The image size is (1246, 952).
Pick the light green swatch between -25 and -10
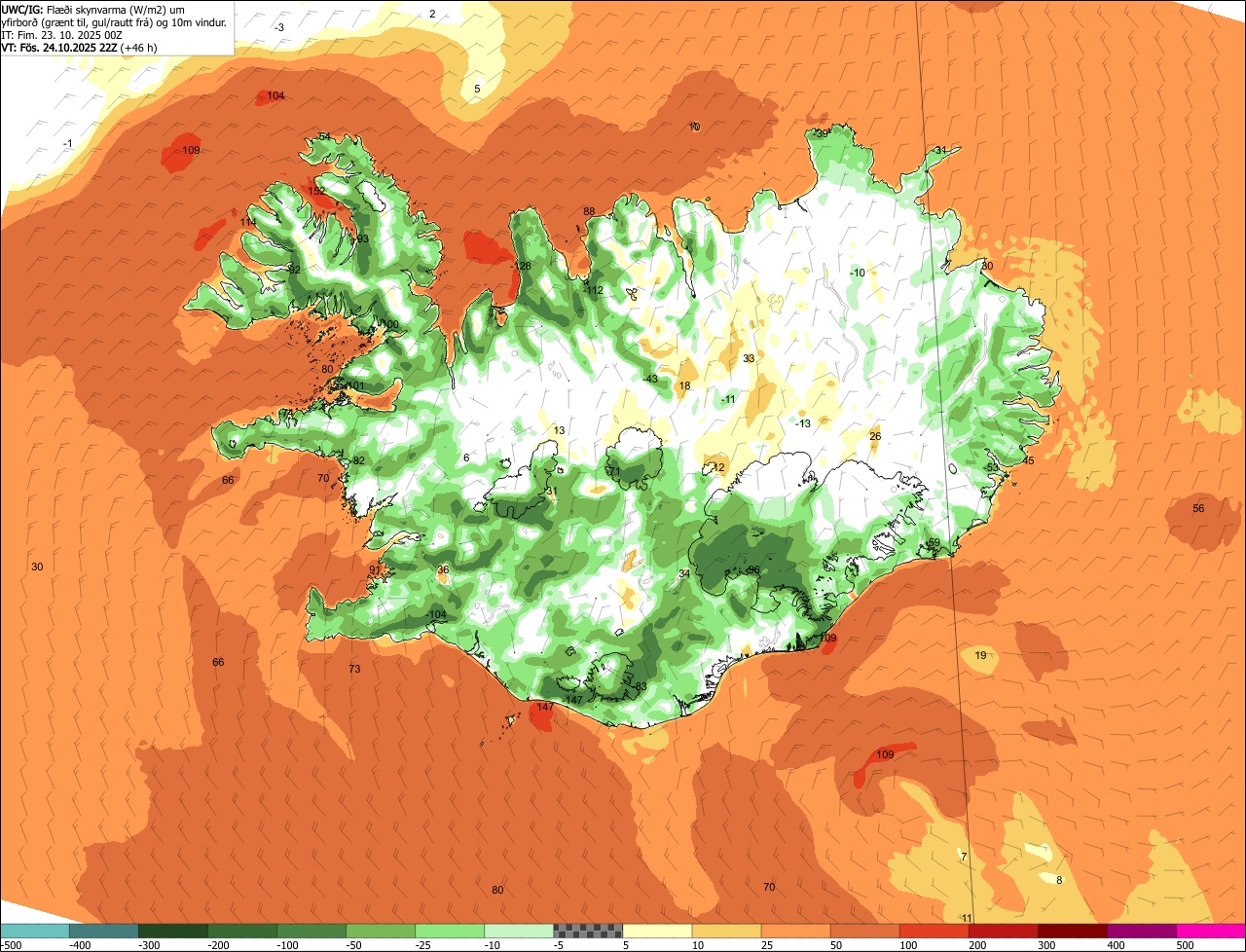tap(450, 931)
